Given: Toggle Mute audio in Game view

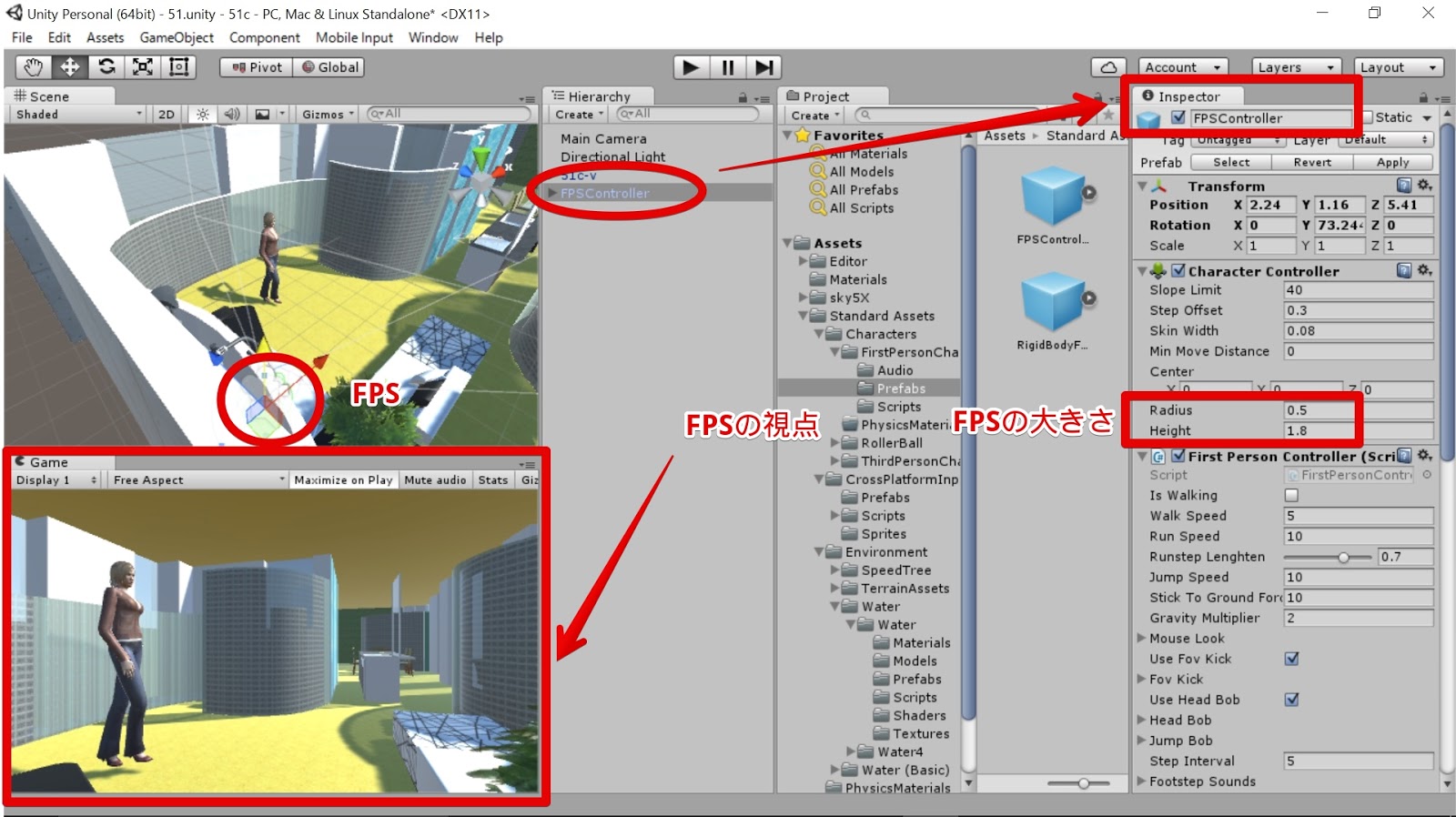Looking at the screenshot, I should (435, 479).
